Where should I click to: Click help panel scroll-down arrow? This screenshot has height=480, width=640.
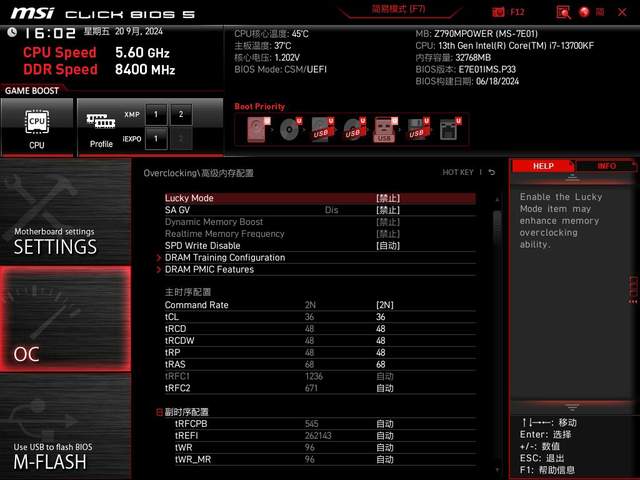click(572, 407)
